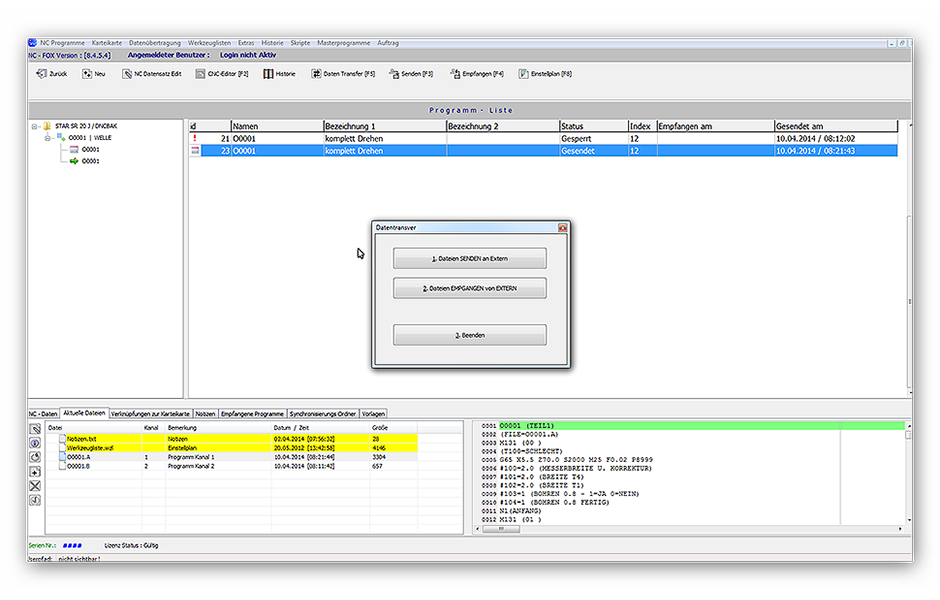Open the Werkzeuglisten menu
The width and height of the screenshot is (940, 600).
[x=209, y=44]
